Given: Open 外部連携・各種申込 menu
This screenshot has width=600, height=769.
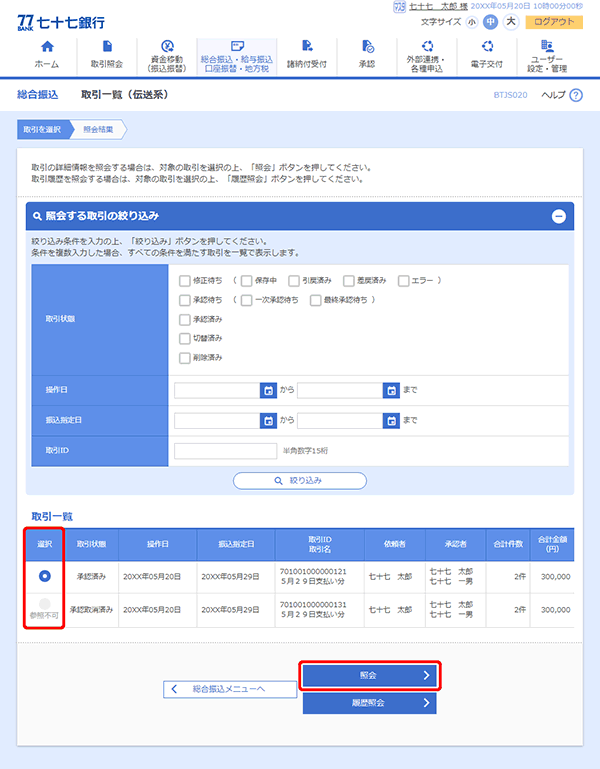Looking at the screenshot, I should [427, 56].
